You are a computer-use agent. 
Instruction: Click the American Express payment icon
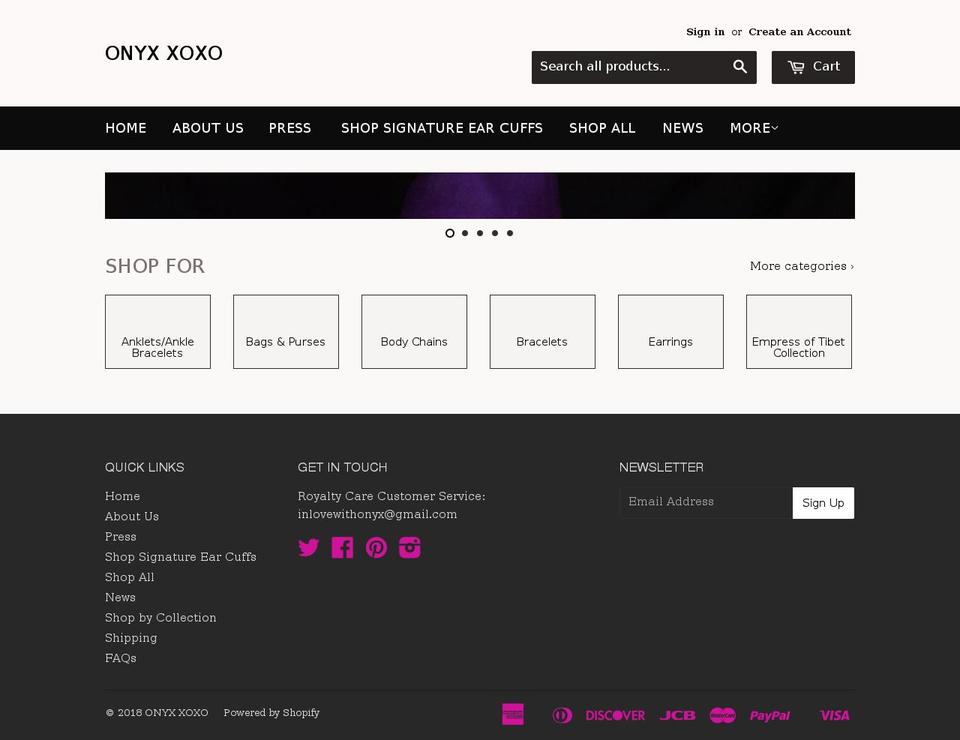(x=513, y=714)
